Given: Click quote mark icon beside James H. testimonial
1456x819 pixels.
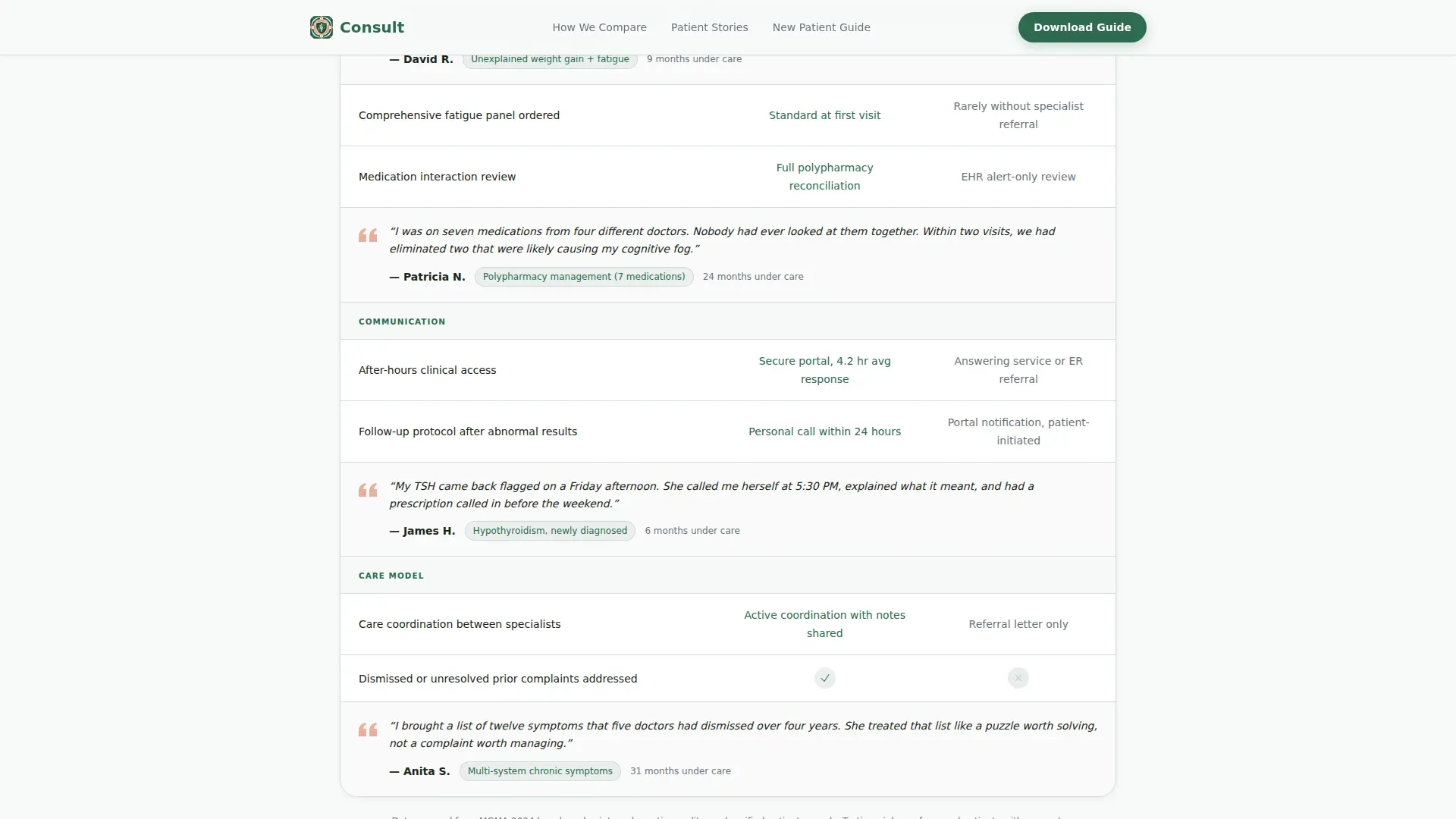Looking at the screenshot, I should (368, 490).
